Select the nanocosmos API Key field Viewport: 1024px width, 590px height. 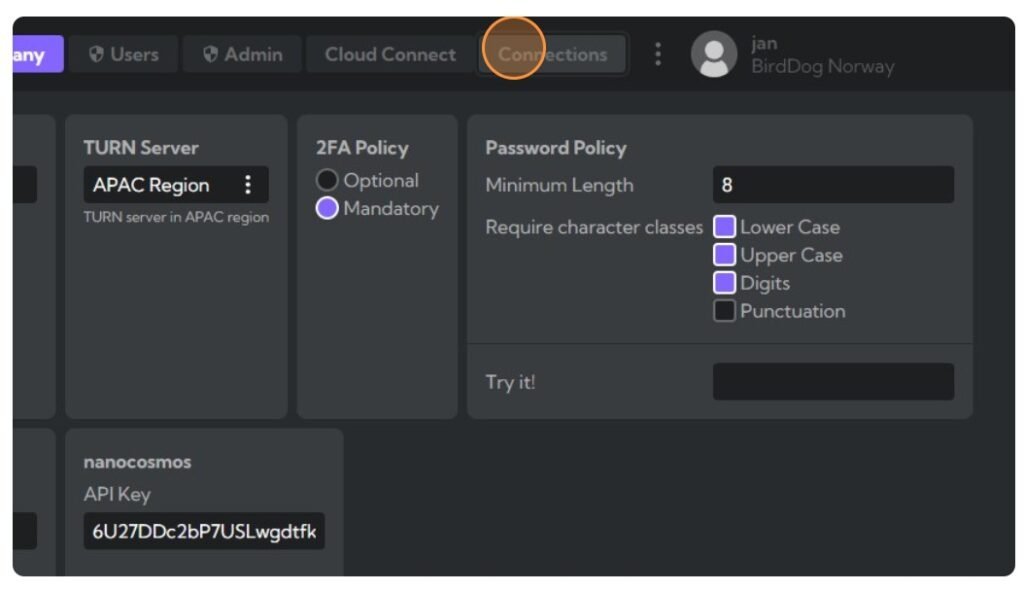click(203, 531)
